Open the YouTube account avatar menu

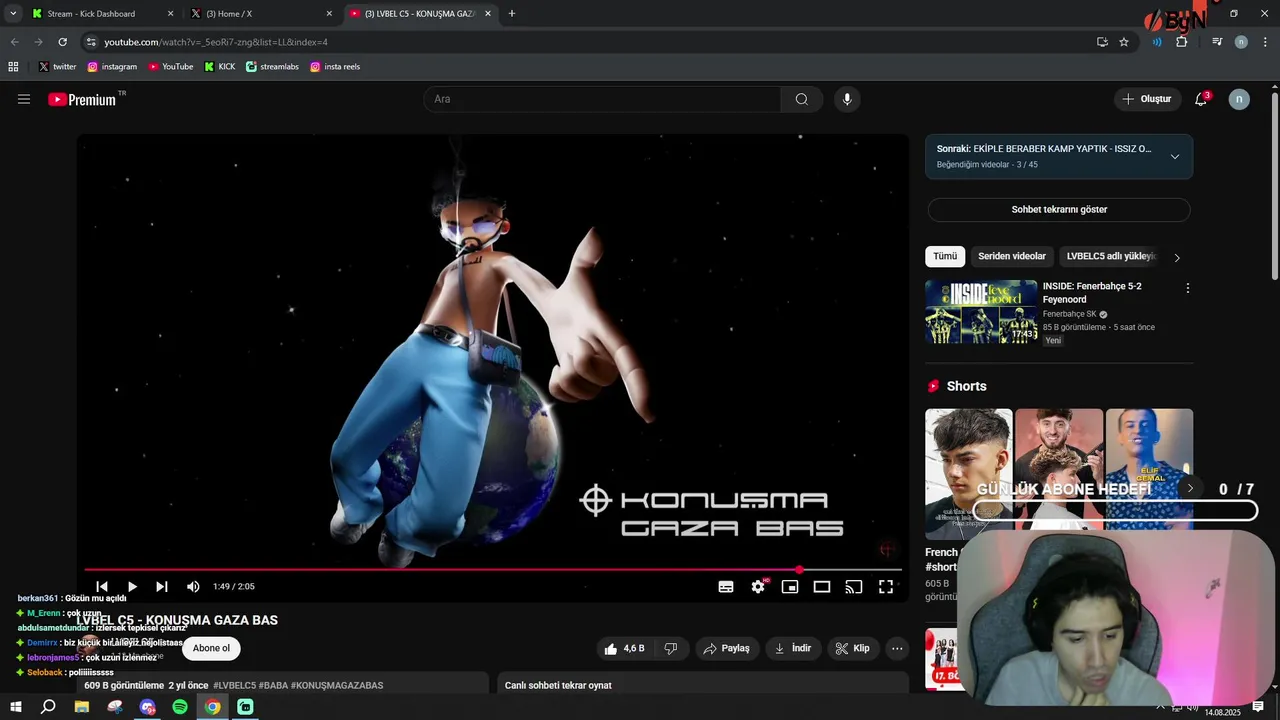coord(1239,99)
